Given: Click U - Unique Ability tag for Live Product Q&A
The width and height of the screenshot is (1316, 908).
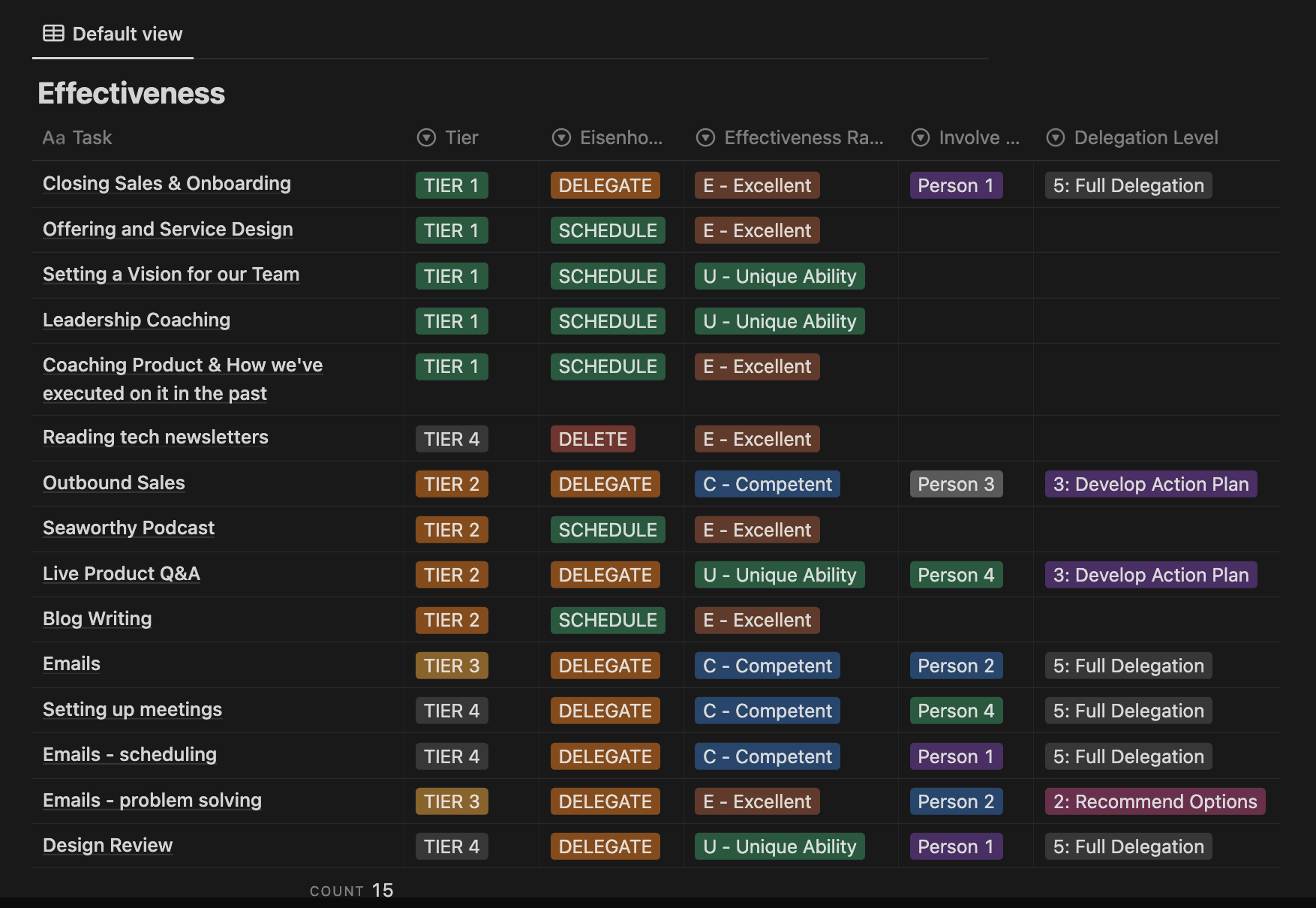Looking at the screenshot, I should (x=779, y=576).
